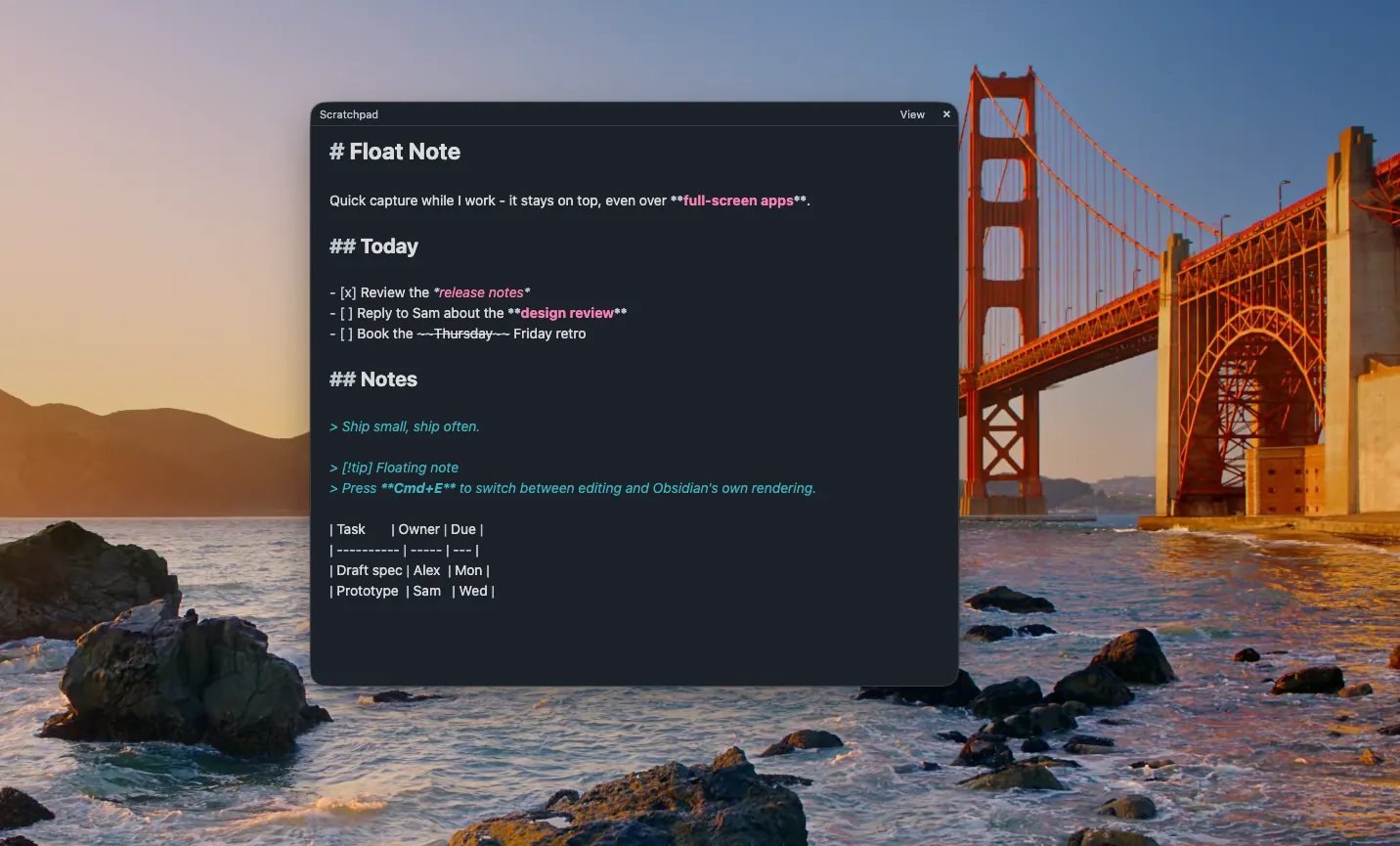The image size is (1400, 846).
Task: Click the 'Quick capture while I work' sentence start
Action: 413,200
